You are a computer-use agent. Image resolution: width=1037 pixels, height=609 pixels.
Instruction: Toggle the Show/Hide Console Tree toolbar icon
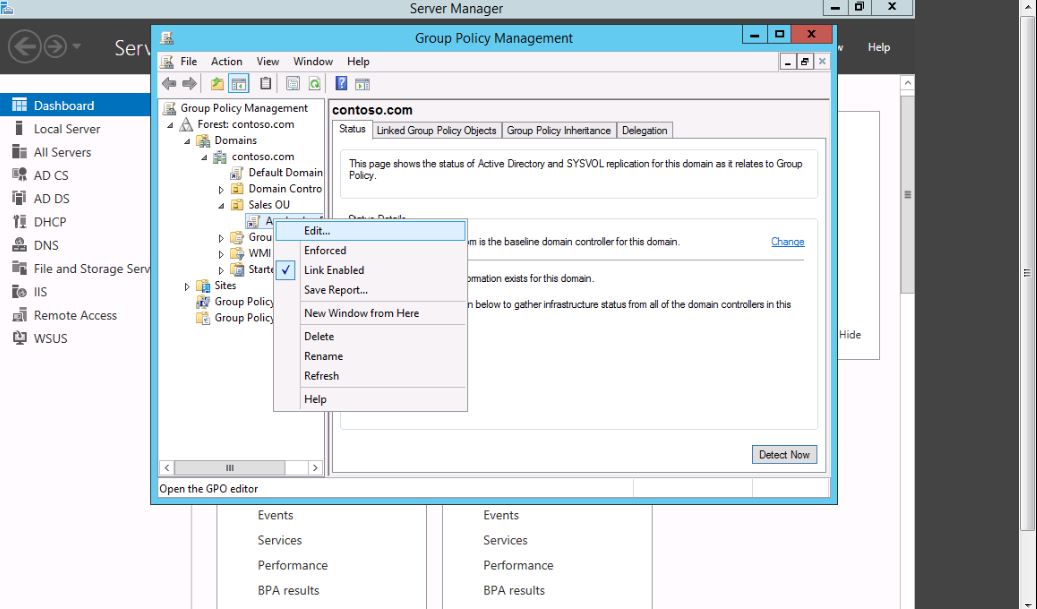point(239,83)
